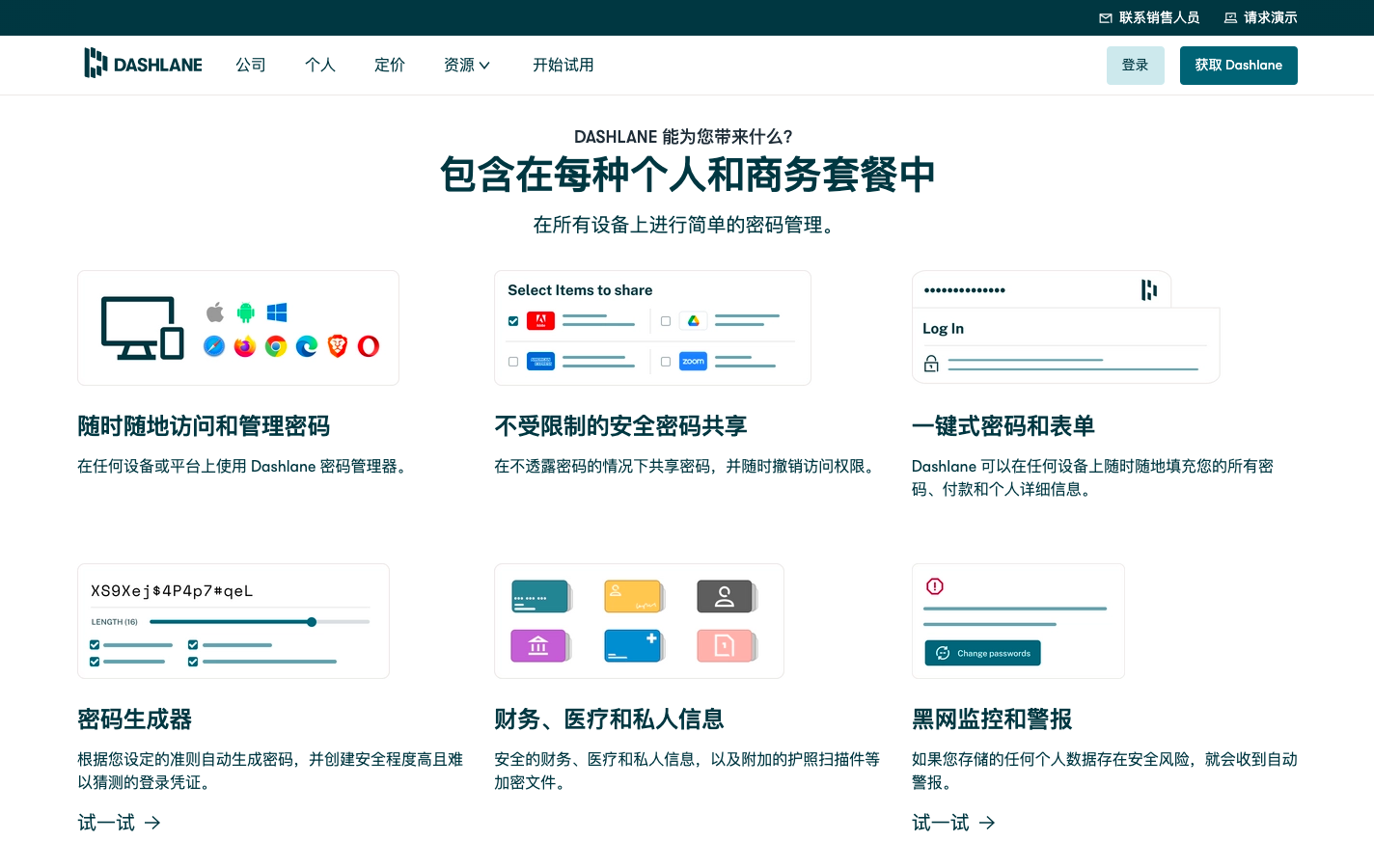This screenshot has width=1374, height=868.
Task: Click the Opera browser icon
Action: pos(369,346)
